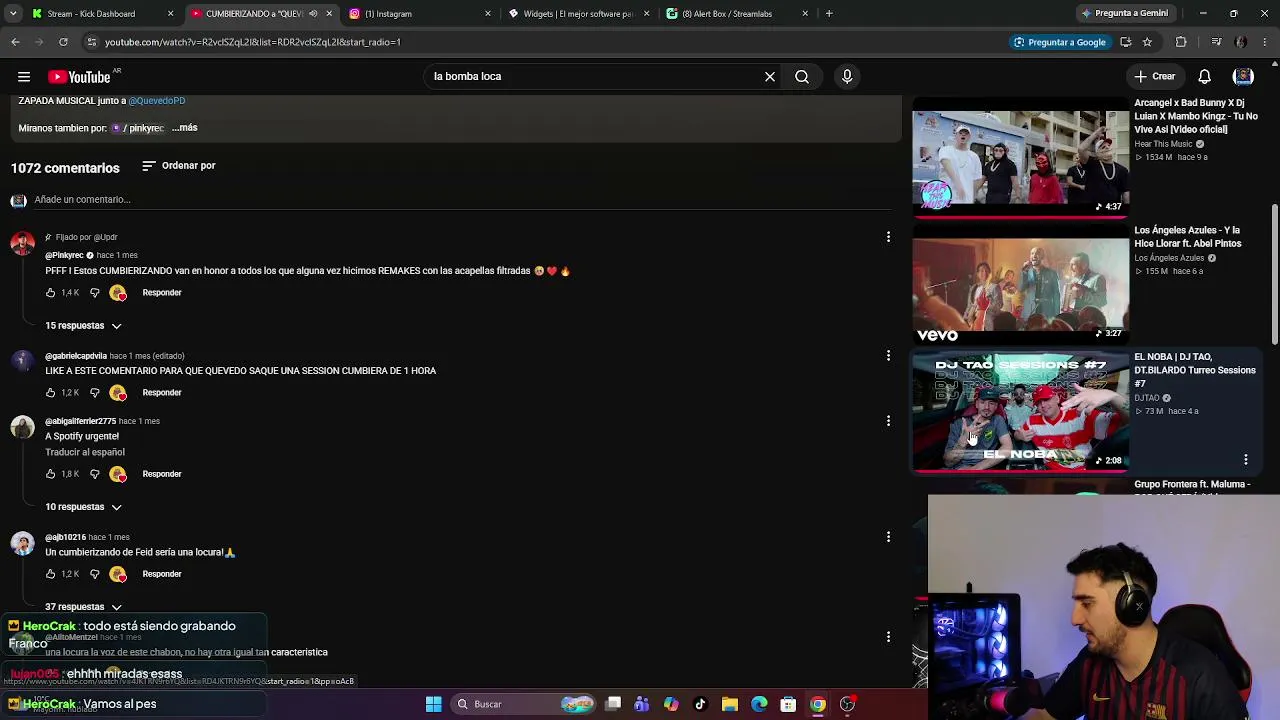Open Los Ángeles Azules video thumbnail

click(x=1020, y=284)
